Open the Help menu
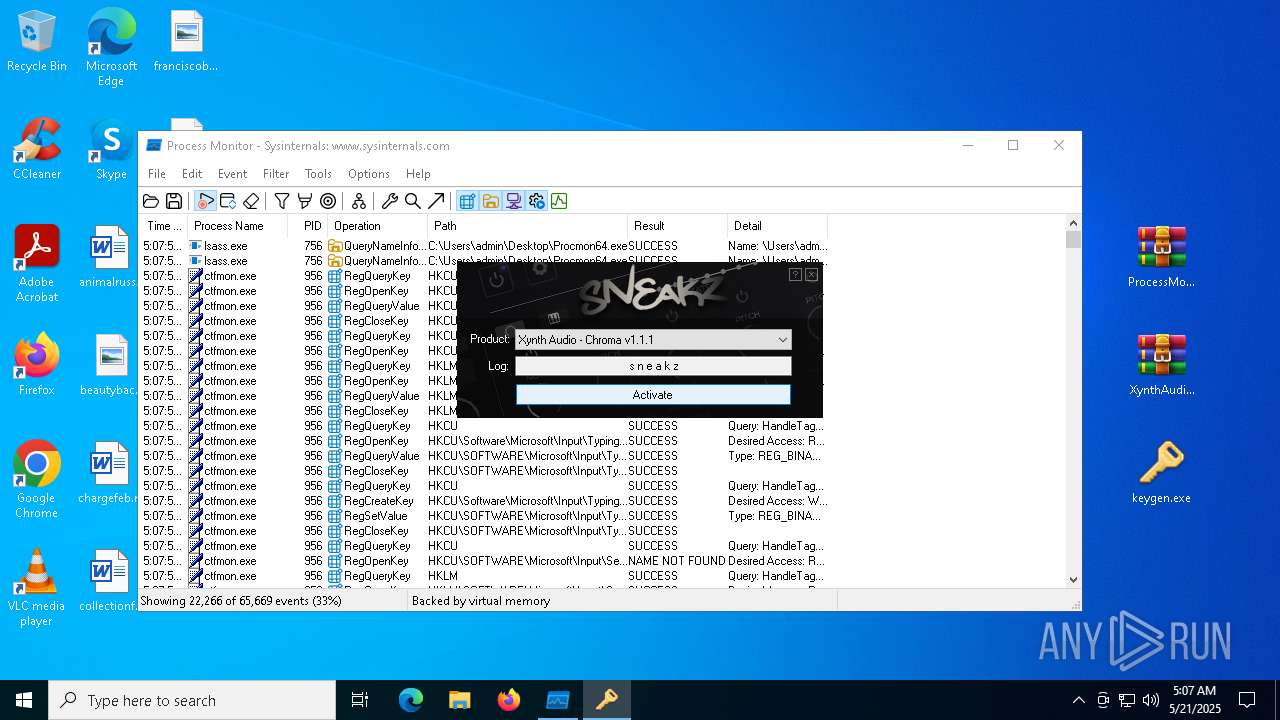 tap(418, 174)
